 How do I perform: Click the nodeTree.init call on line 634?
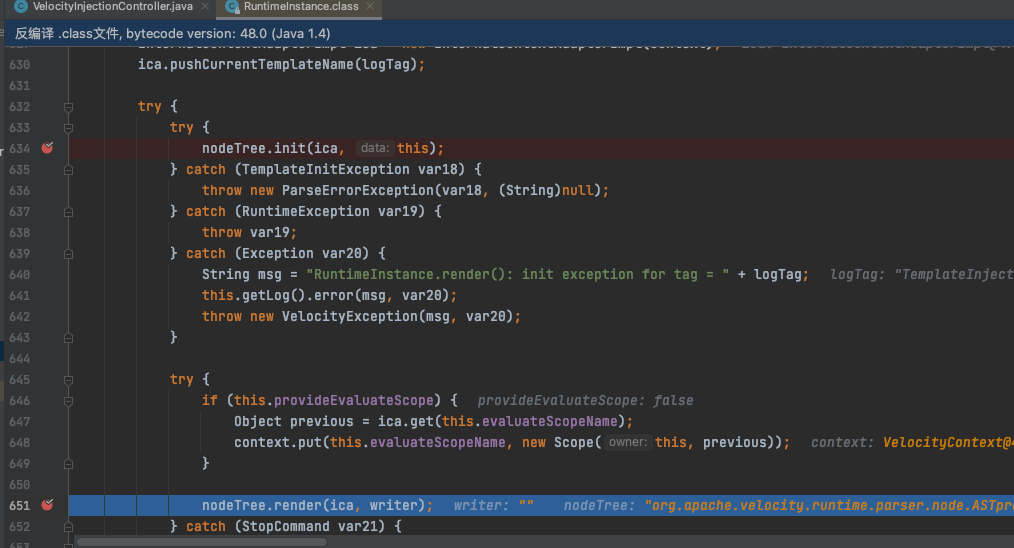[253, 148]
